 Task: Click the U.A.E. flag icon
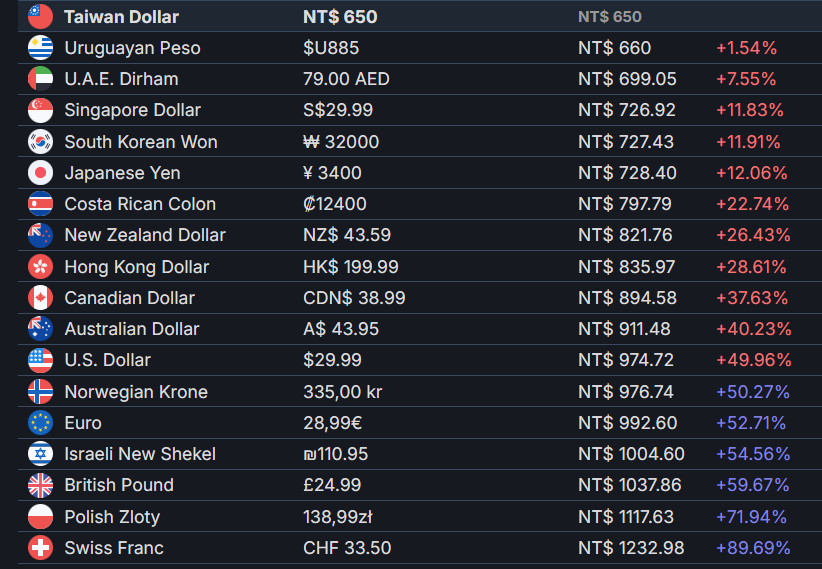click(40, 79)
